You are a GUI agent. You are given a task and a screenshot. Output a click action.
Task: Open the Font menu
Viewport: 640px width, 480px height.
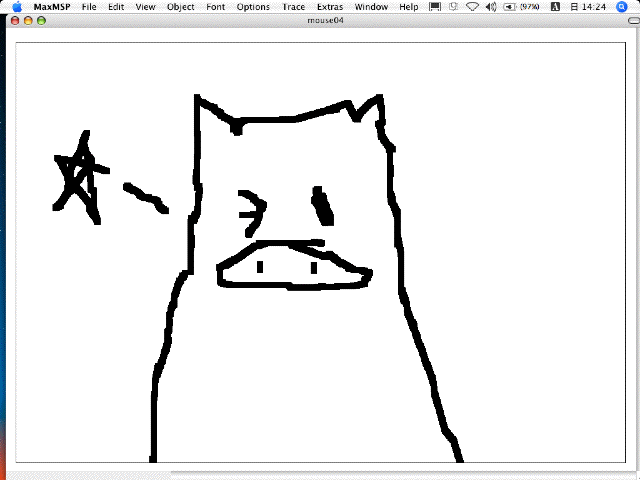216,7
